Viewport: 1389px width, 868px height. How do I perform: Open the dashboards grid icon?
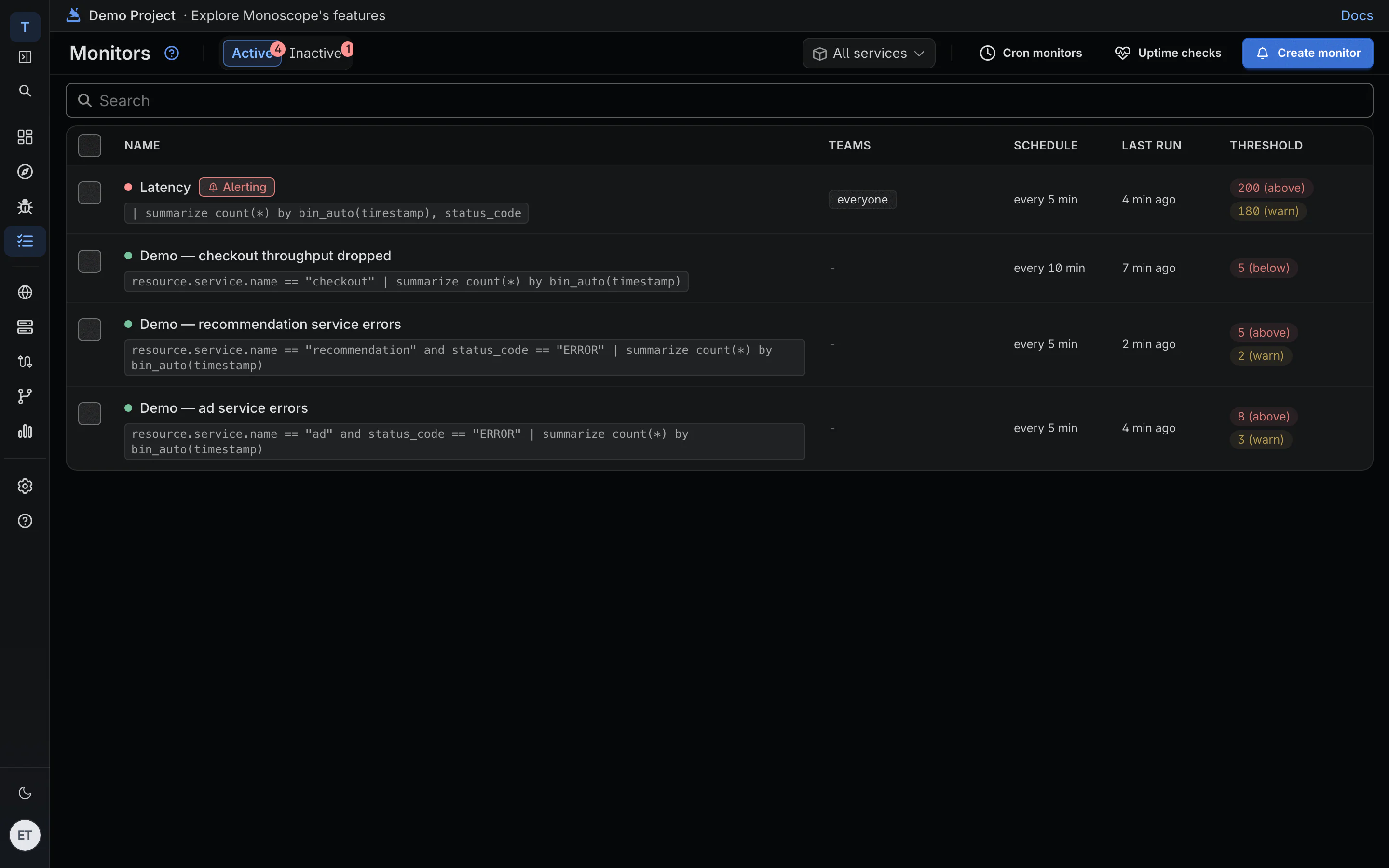click(25, 136)
